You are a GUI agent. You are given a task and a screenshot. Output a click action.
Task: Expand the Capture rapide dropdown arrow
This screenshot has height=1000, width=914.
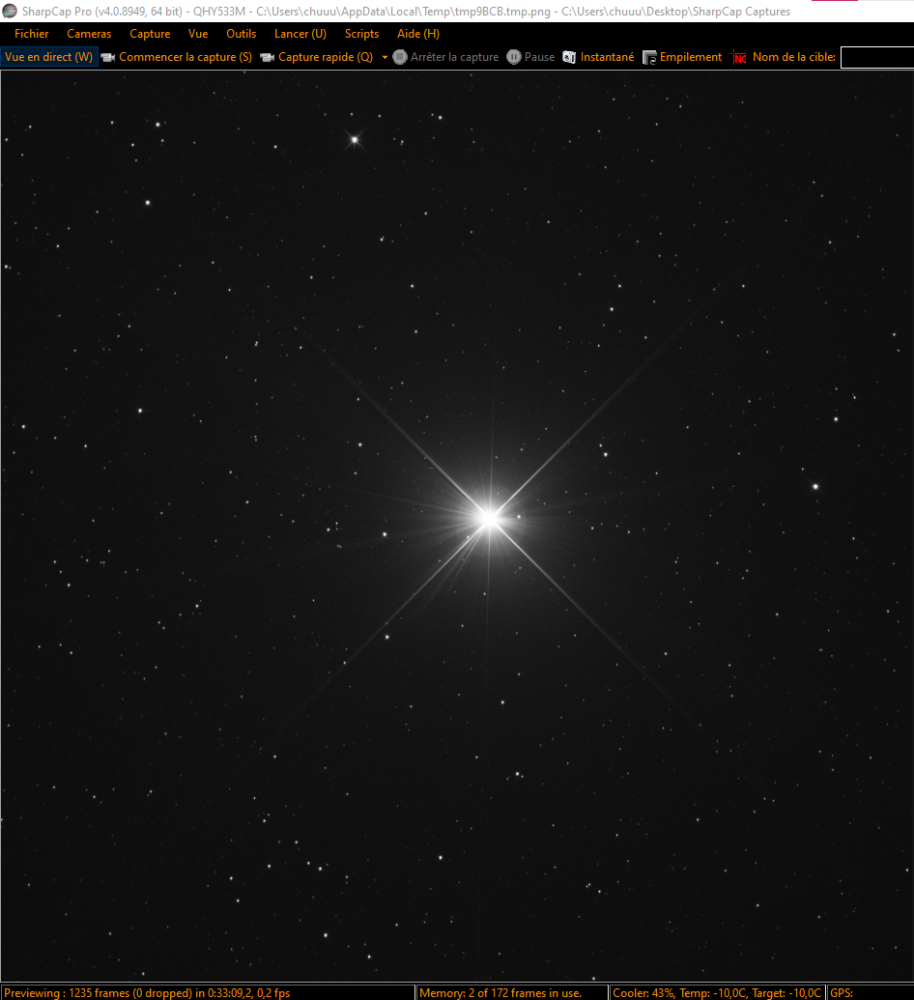[x=385, y=57]
